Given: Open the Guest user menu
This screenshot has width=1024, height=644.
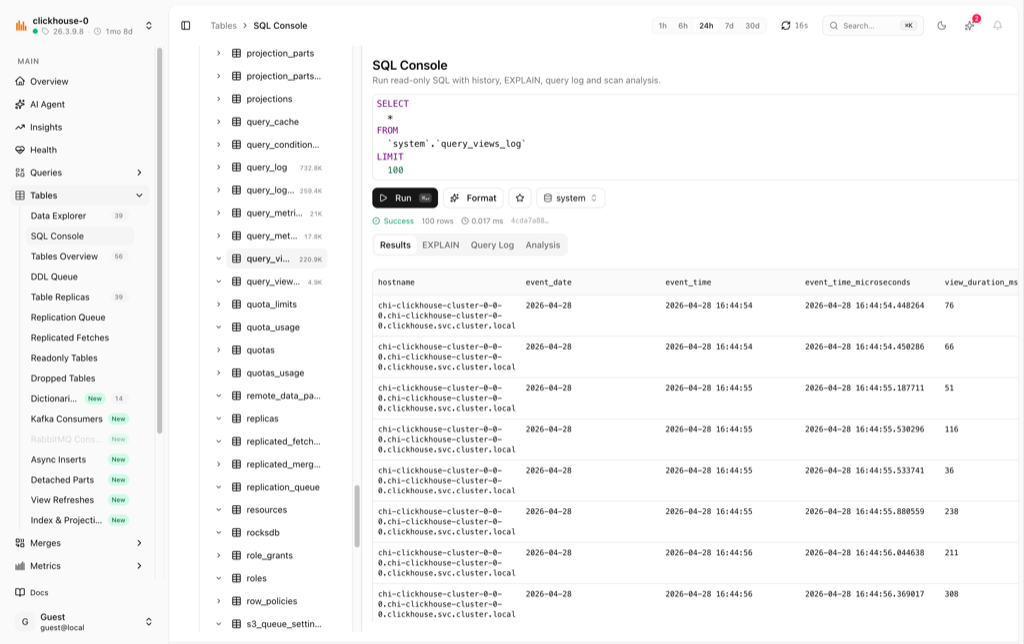Looking at the screenshot, I should pyautogui.click(x=149, y=622).
